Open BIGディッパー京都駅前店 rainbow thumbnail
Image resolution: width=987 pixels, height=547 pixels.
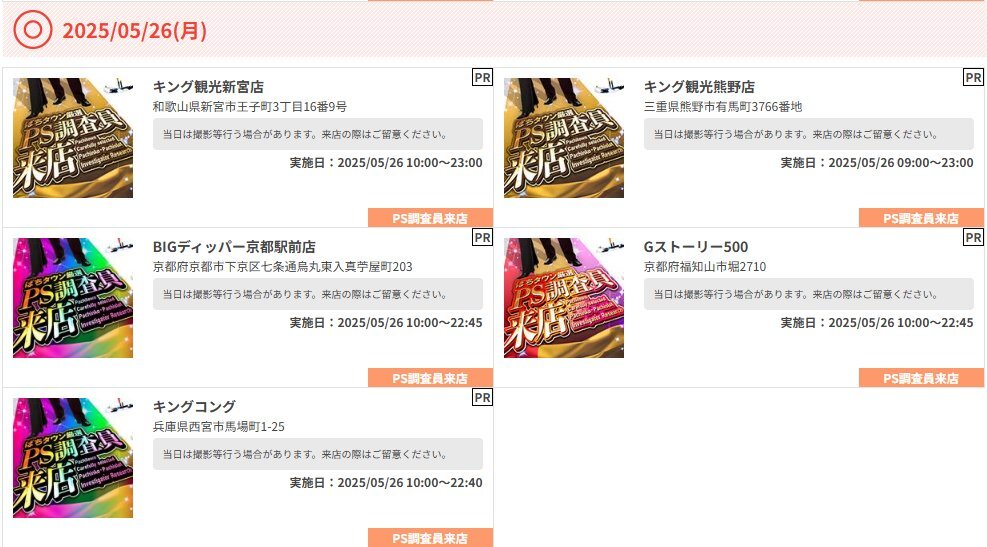[x=73, y=298]
